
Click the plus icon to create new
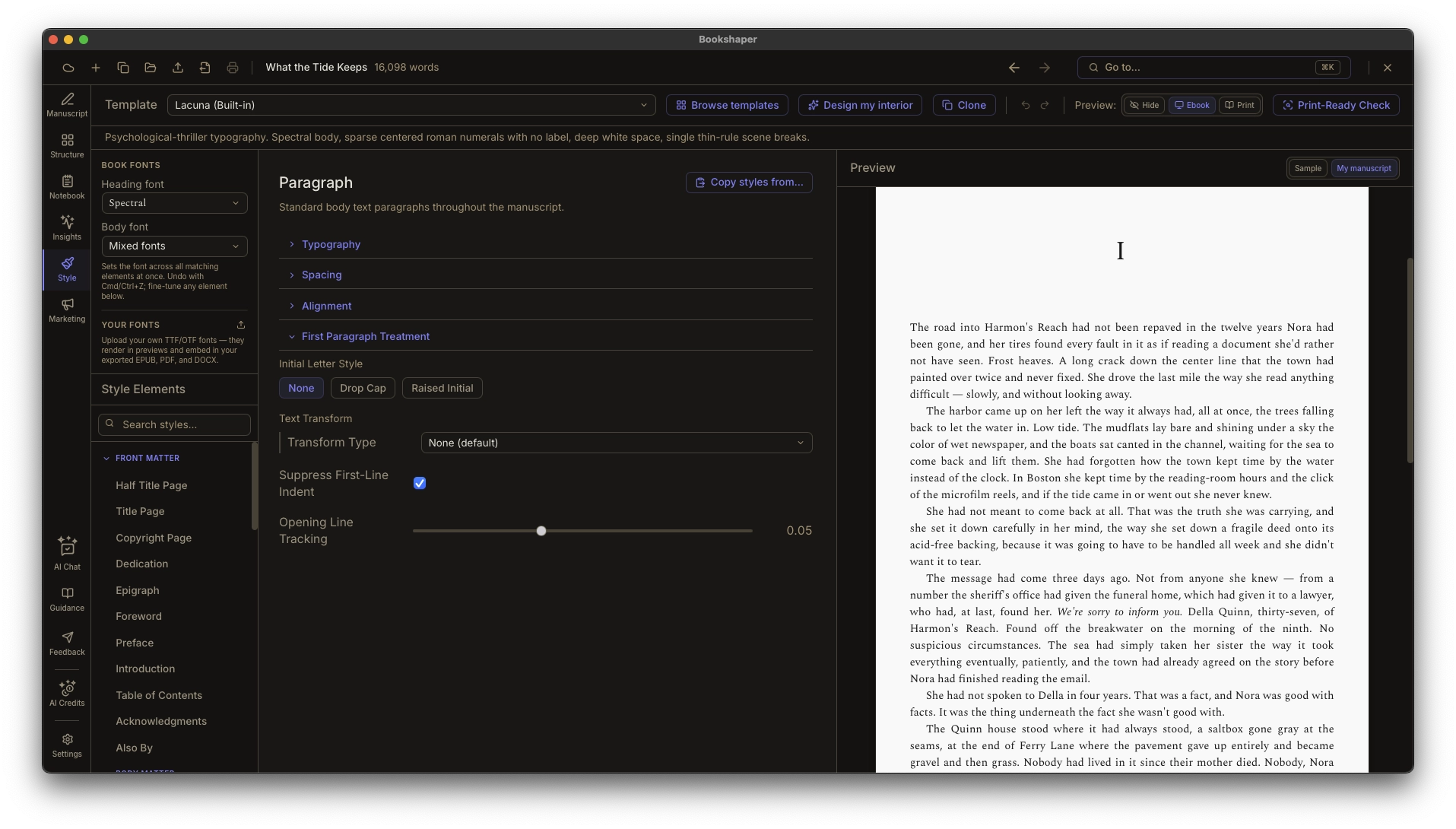pos(96,68)
